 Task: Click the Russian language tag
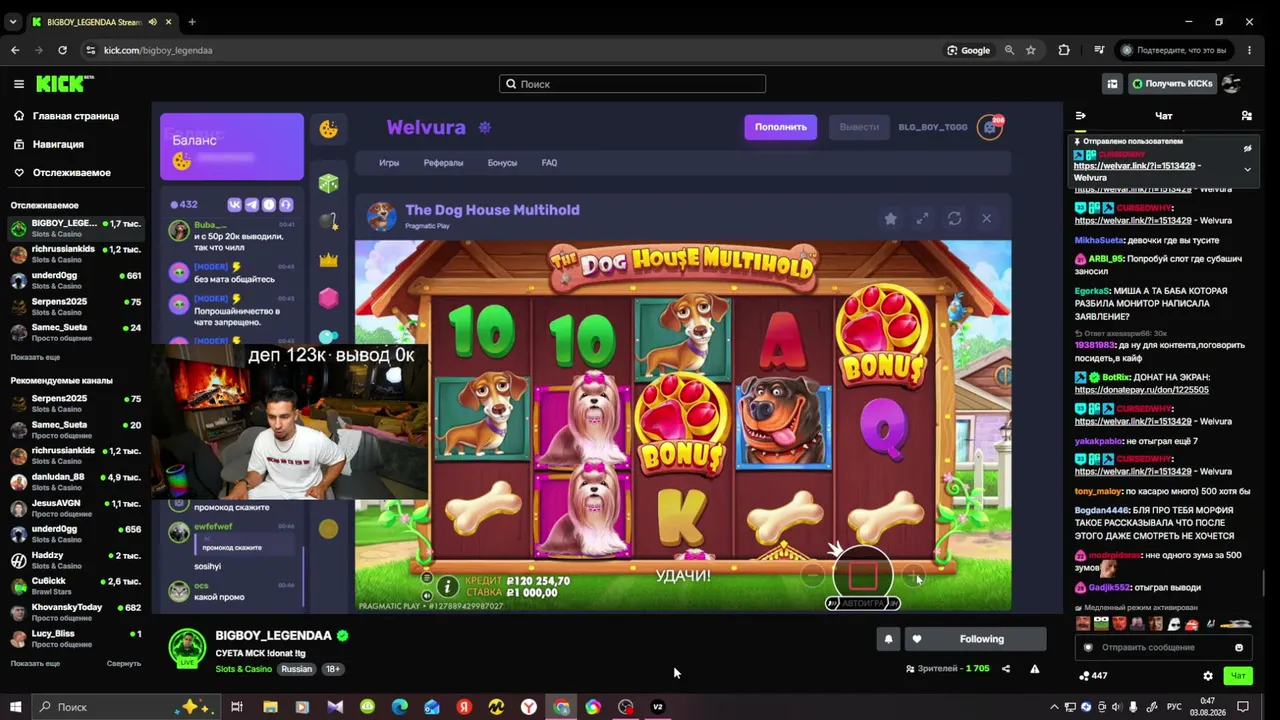[x=296, y=669]
